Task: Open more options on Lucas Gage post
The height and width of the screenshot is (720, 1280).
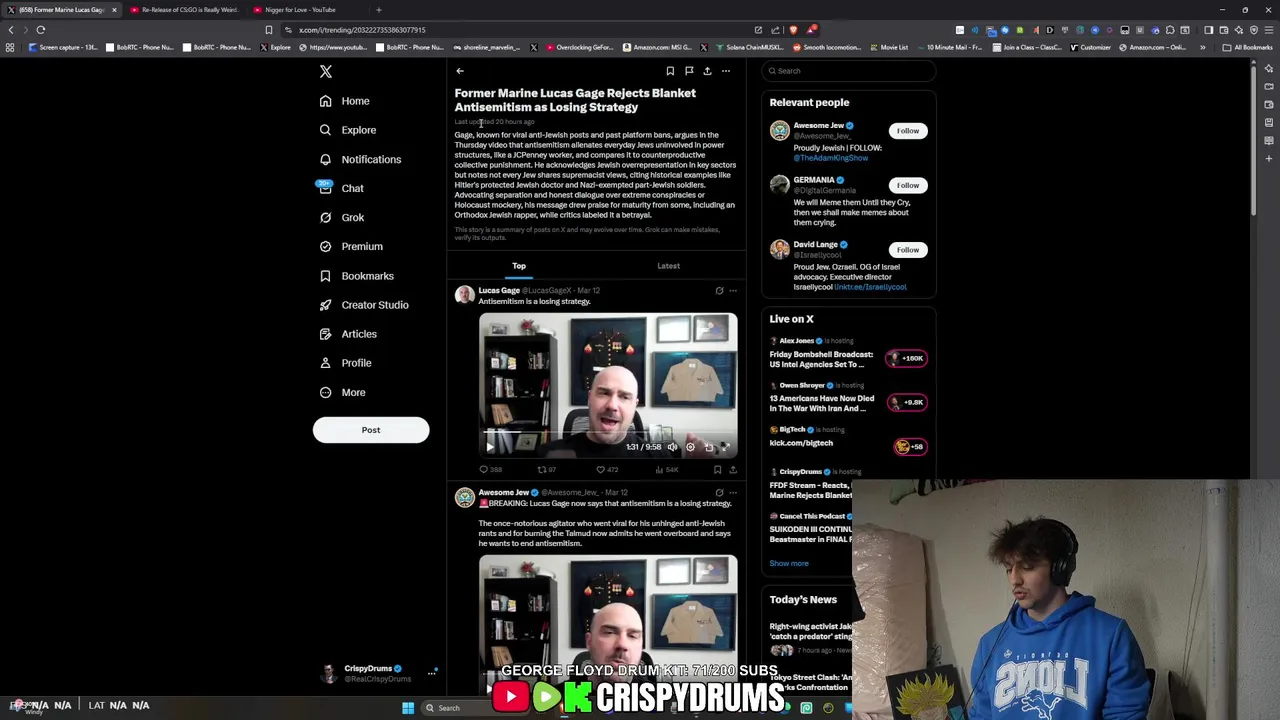Action: (x=733, y=291)
